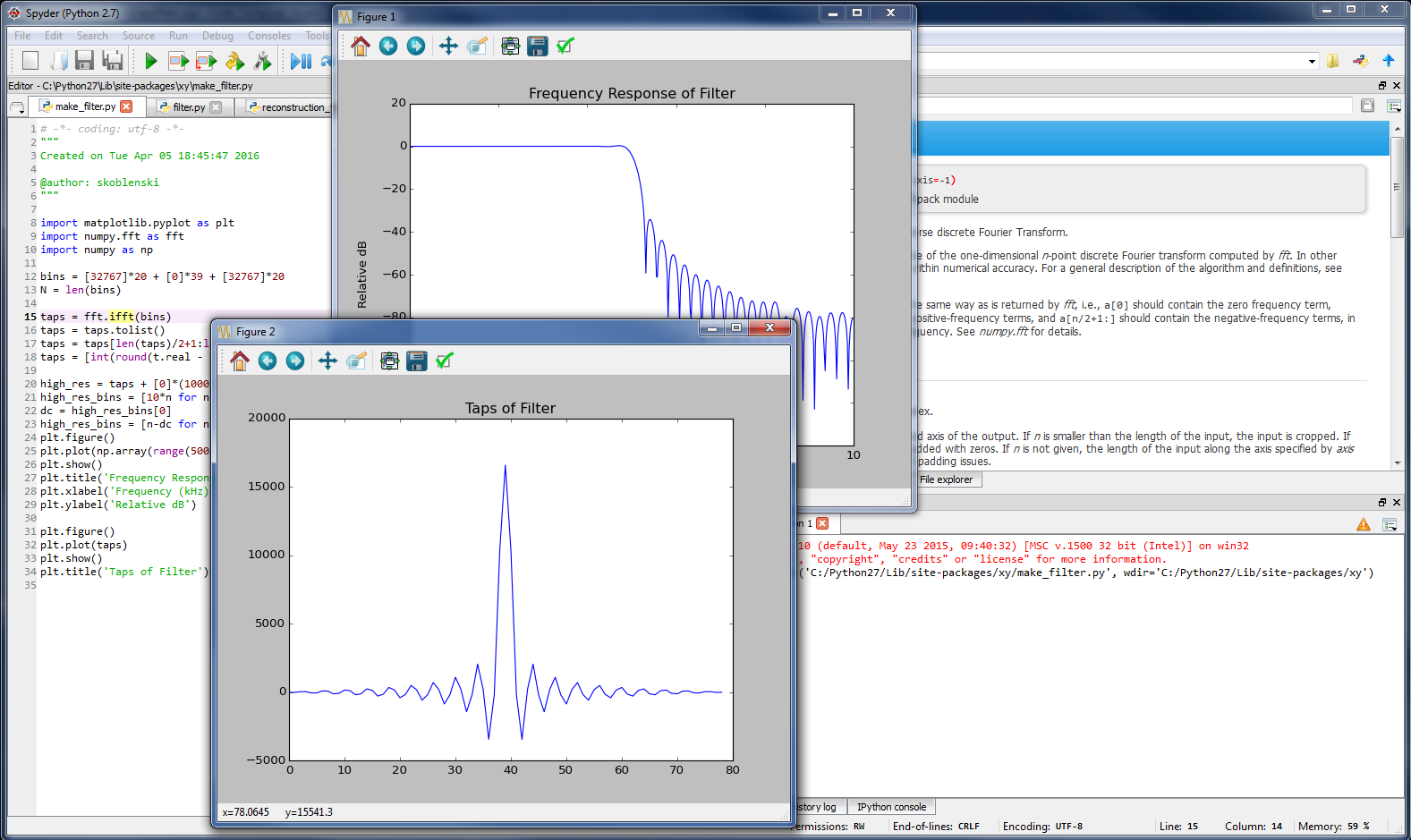1411x840 pixels.
Task: Click the help pane vertical scrollbar thumb
Action: pyautogui.click(x=1397, y=187)
